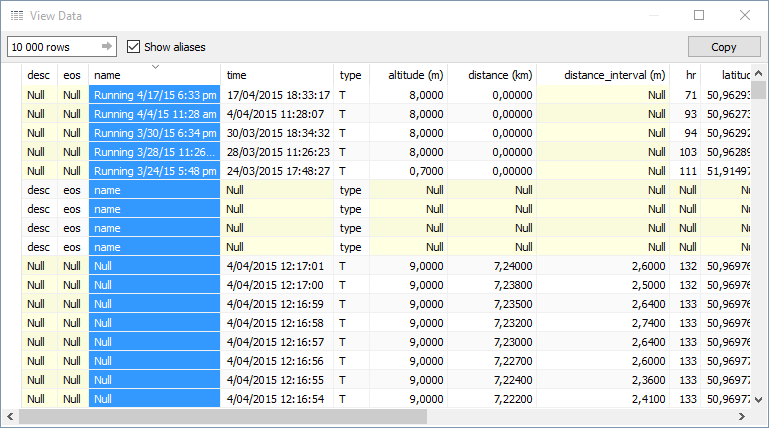
Task: Click distance_interval cell 2,7400
Action: pyautogui.click(x=603, y=323)
